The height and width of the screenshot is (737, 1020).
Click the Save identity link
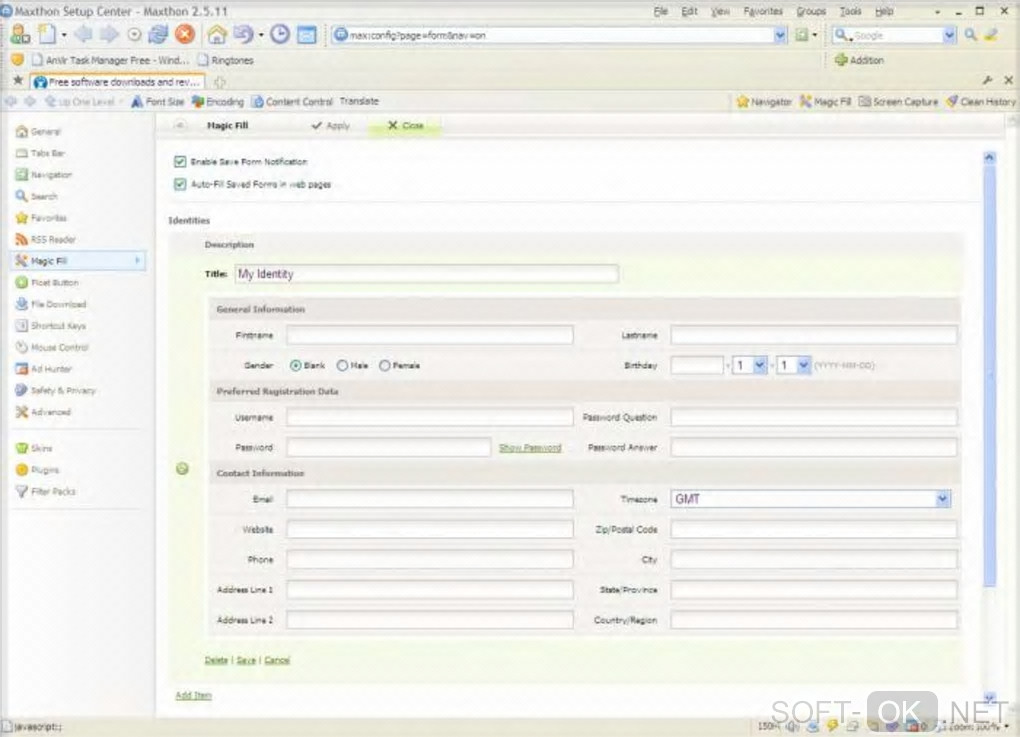click(246, 660)
